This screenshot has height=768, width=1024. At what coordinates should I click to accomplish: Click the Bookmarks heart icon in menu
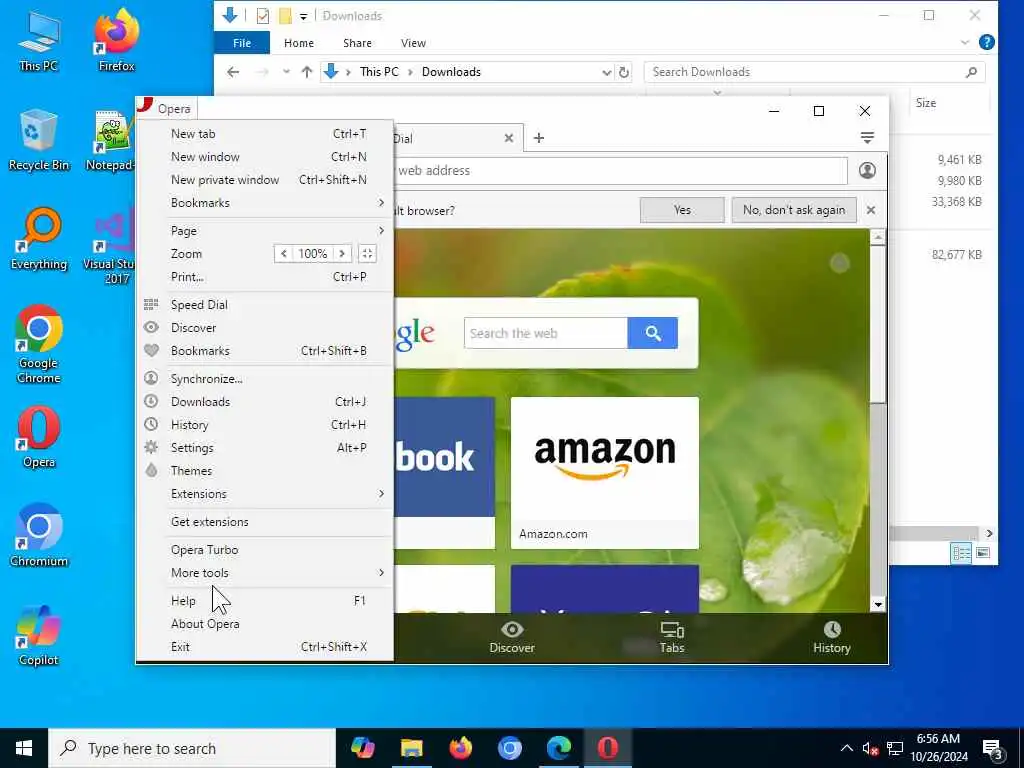(151, 351)
